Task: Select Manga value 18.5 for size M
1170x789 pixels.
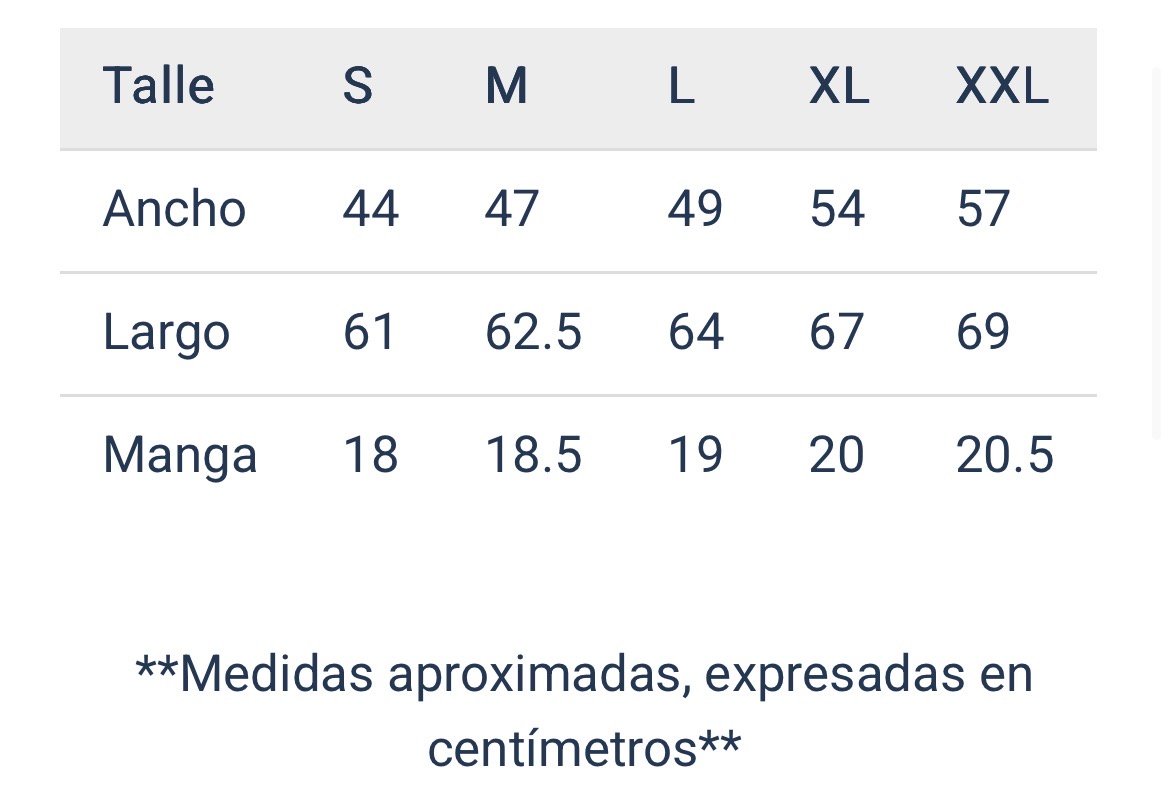Action: tap(533, 455)
